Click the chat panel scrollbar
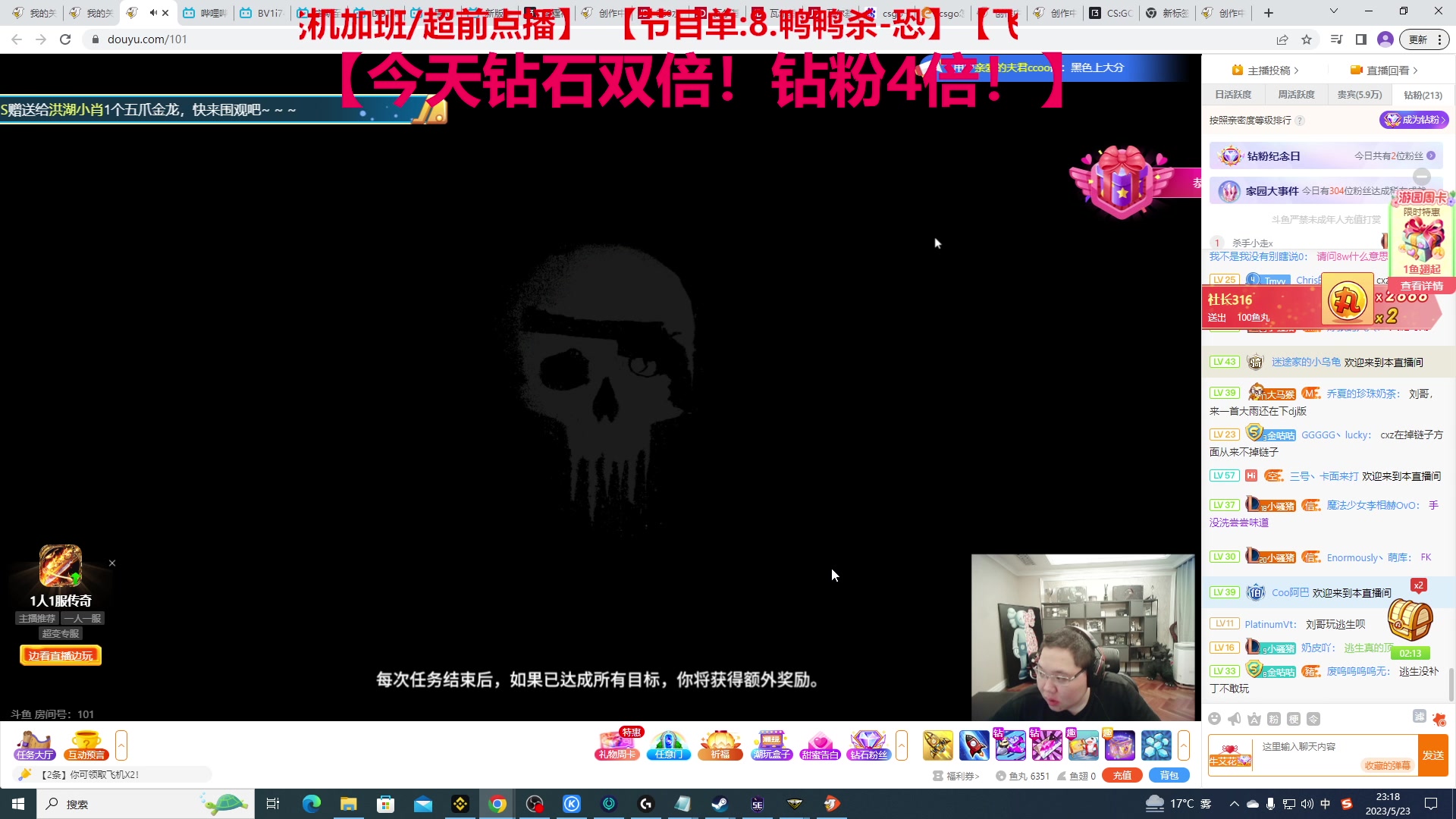The height and width of the screenshot is (819, 1456). pos(1451,684)
